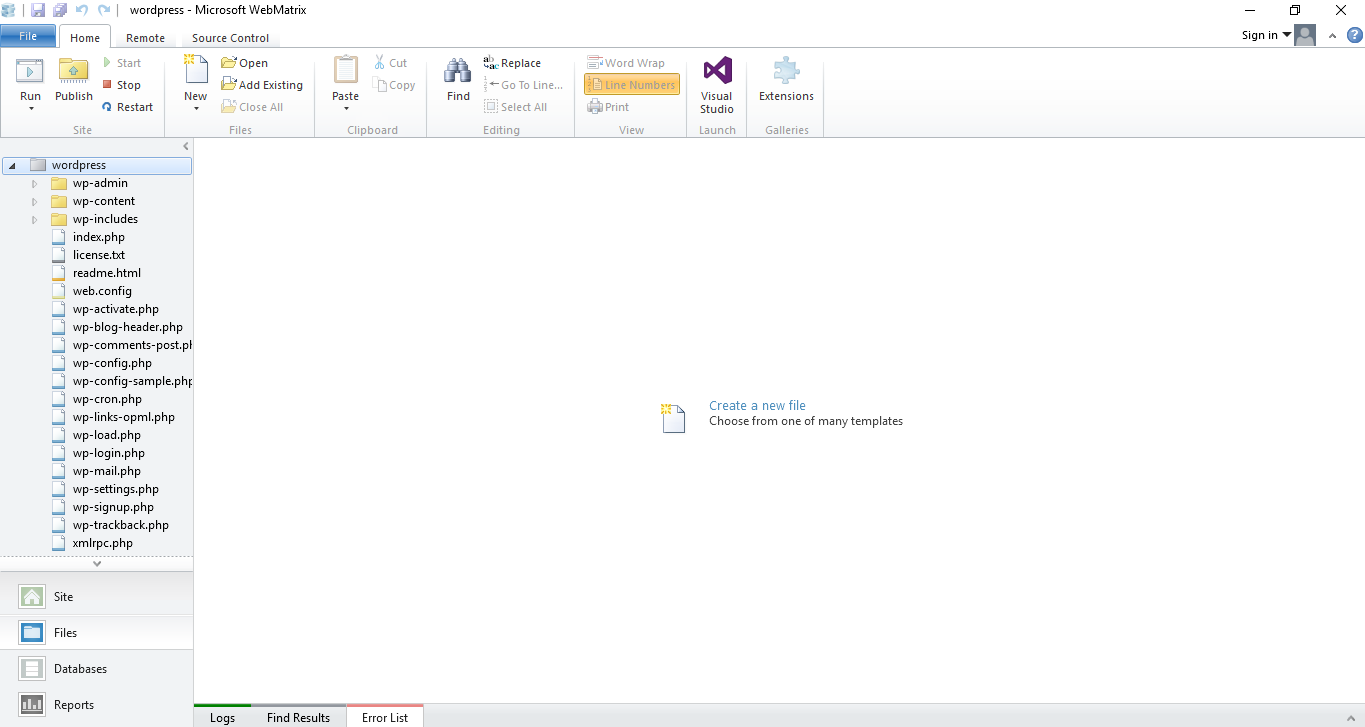Screen dimensions: 1365x727
Task: Click the Run site icon
Action: pos(30,71)
